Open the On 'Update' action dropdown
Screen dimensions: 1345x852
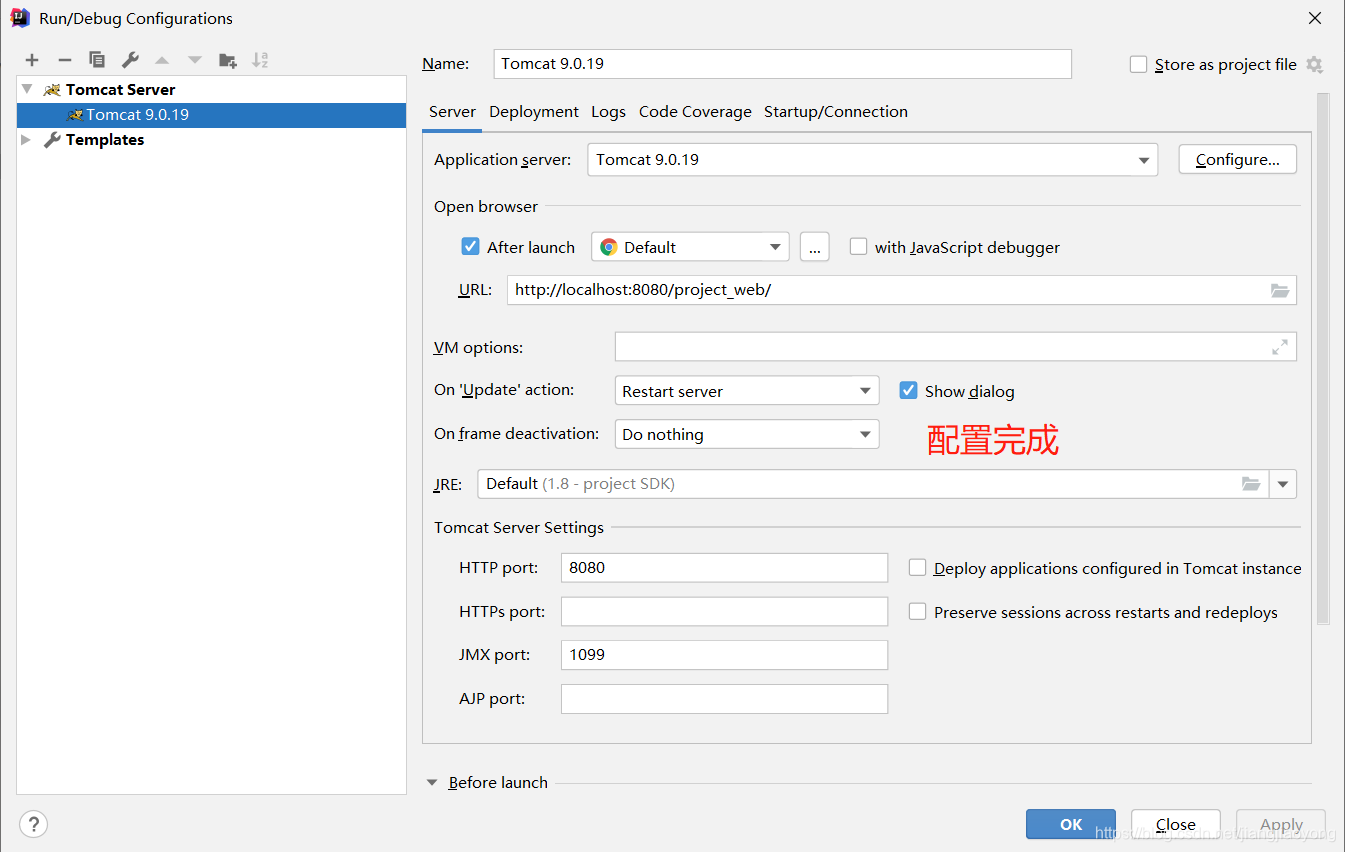747,391
